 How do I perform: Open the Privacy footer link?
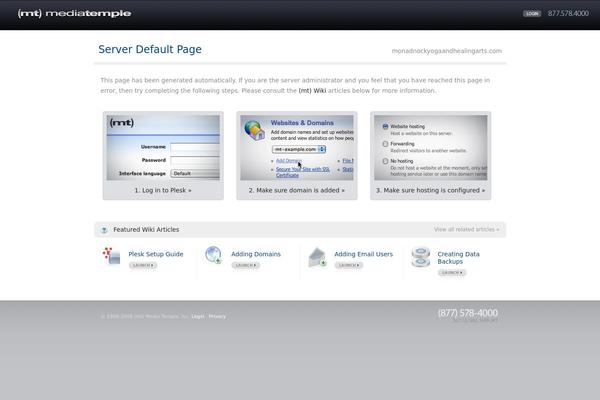point(217,317)
